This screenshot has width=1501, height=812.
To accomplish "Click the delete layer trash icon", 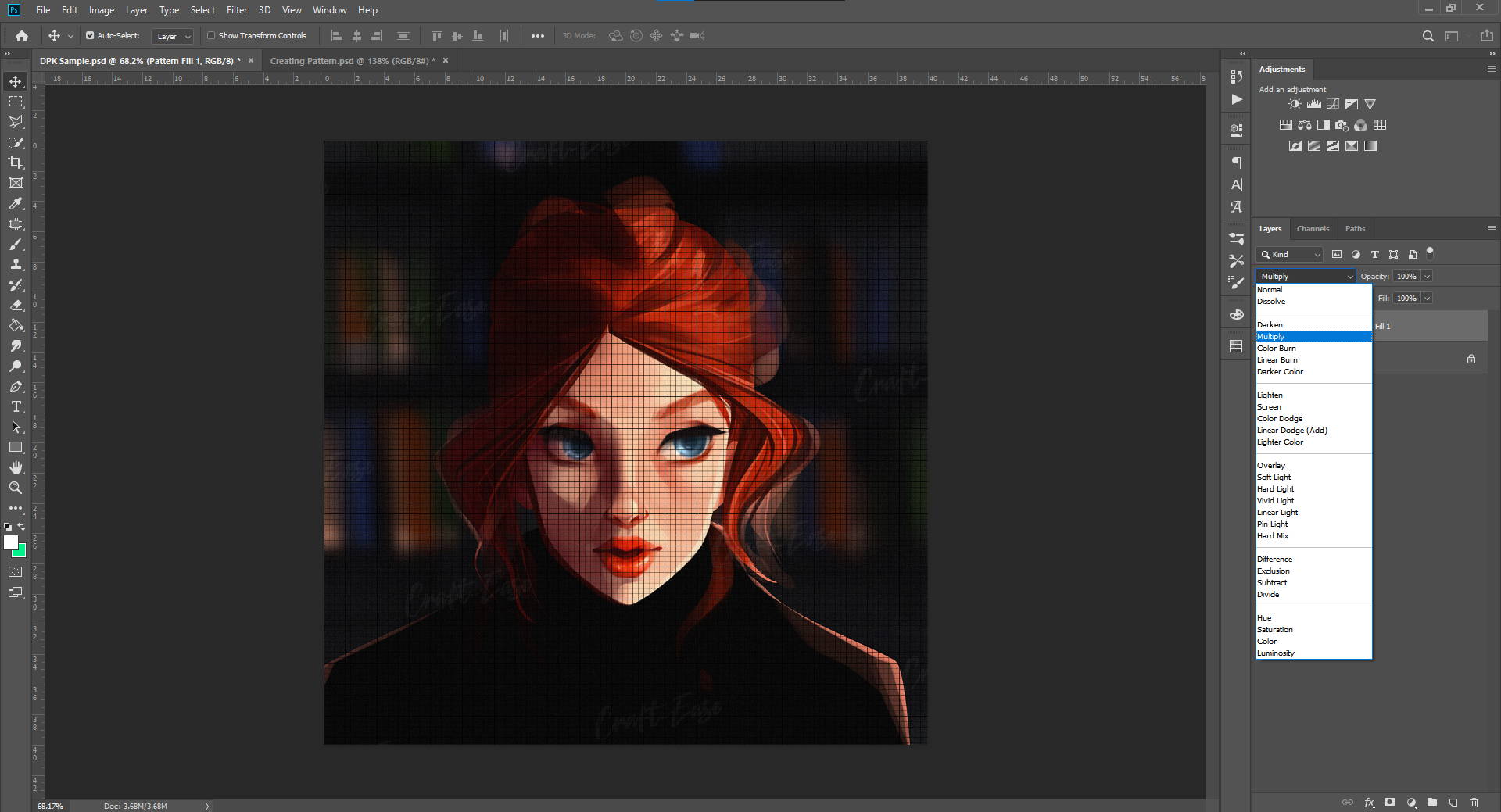I will (x=1474, y=803).
